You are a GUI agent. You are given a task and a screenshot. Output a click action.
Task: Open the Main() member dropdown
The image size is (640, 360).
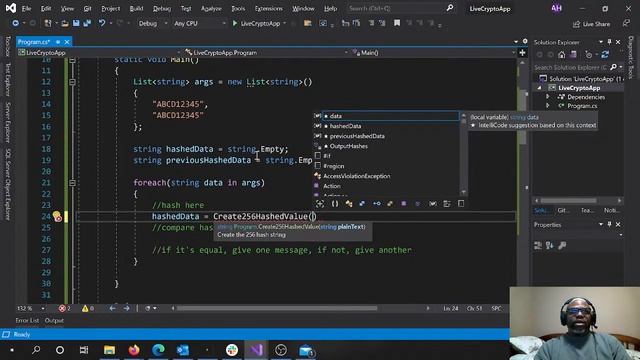pos(433,53)
